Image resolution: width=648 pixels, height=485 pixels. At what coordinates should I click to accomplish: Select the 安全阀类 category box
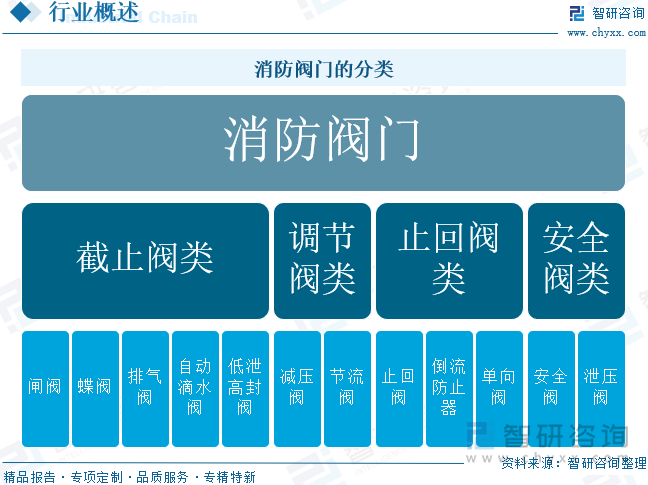[x=577, y=261]
